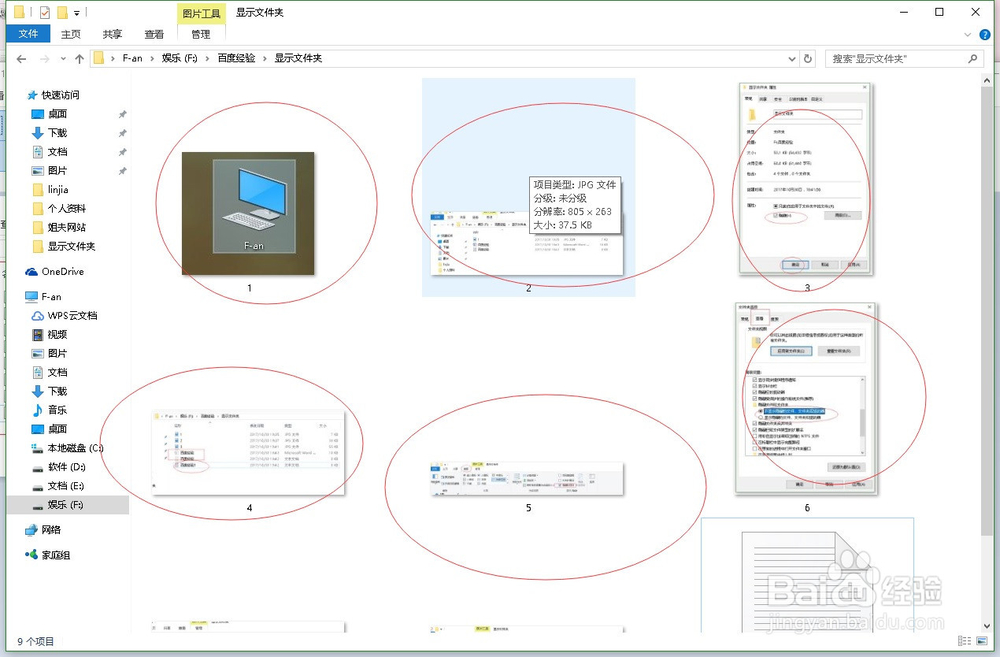Open 本地磁盘 (C:) drive
Viewport: 1000px width, 657px height.
[x=75, y=448]
